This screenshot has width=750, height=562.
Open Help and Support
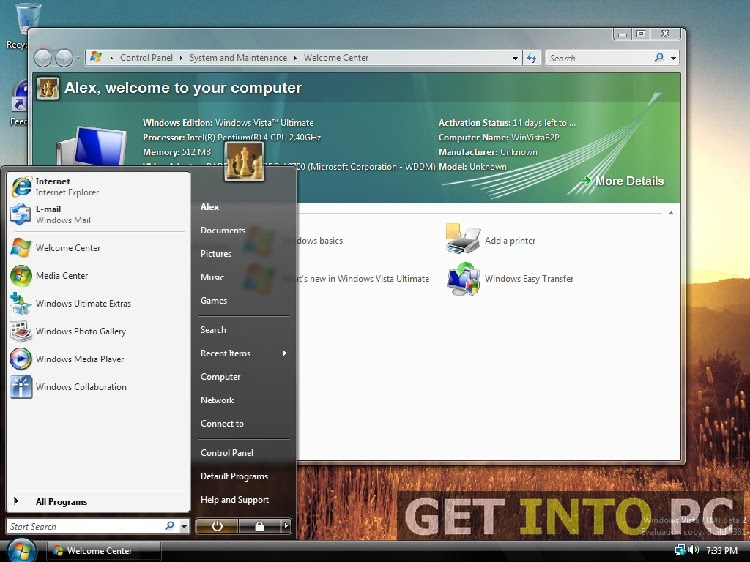234,499
